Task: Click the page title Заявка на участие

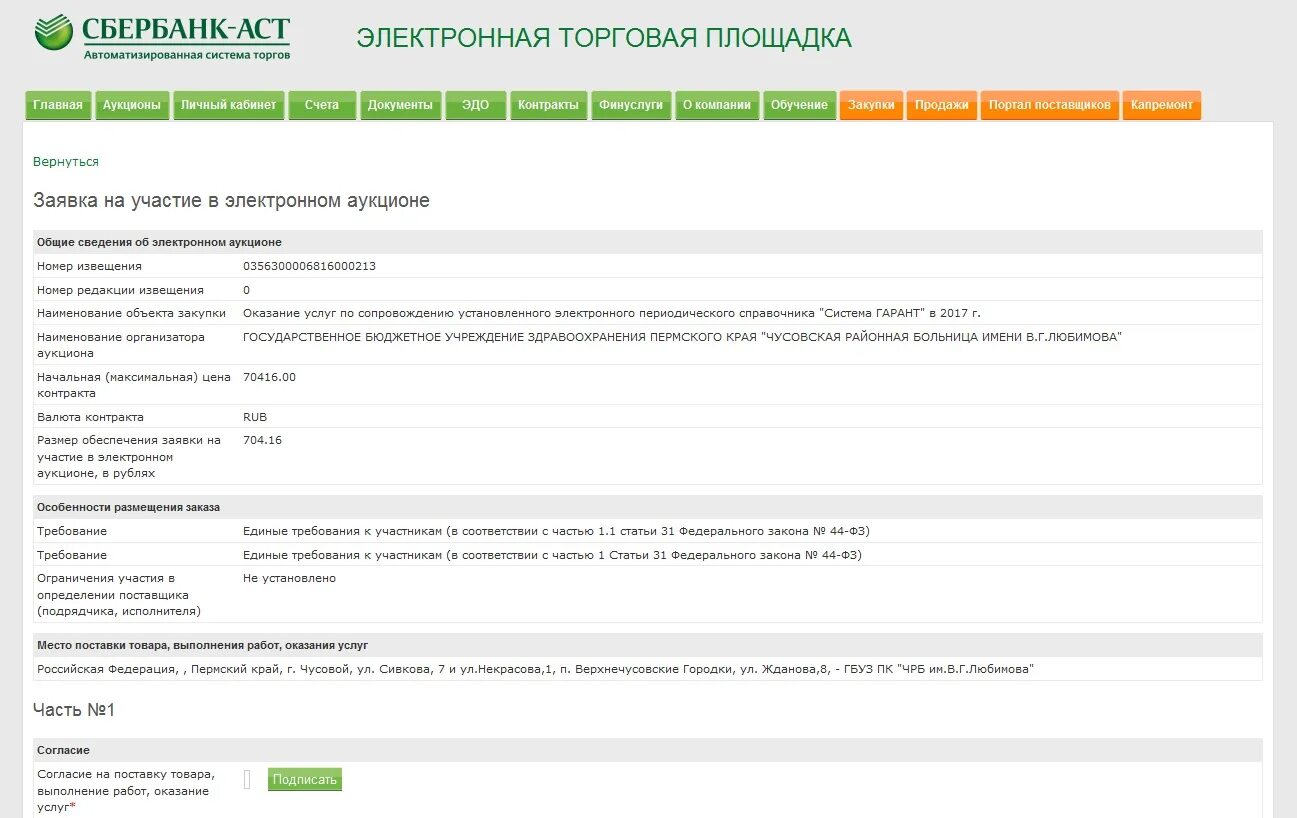Action: coord(231,201)
